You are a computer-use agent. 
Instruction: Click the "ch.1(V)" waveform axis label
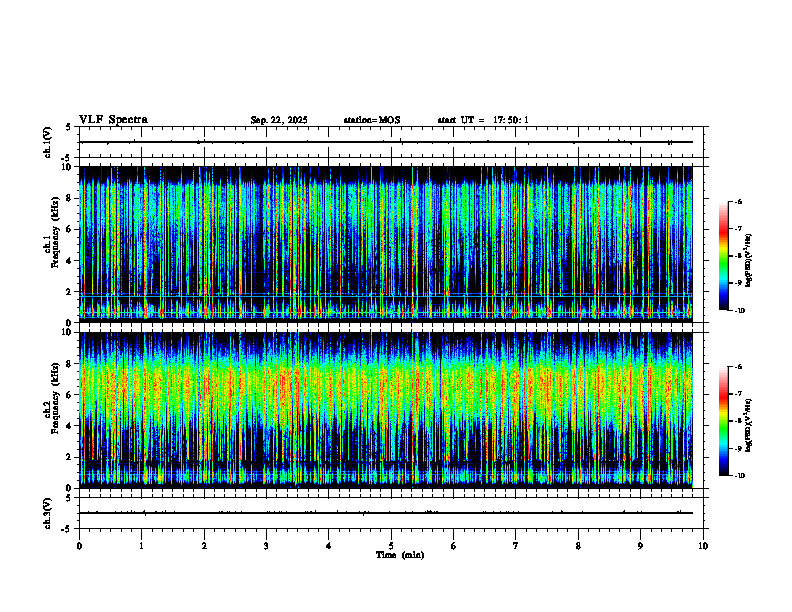coord(48,142)
